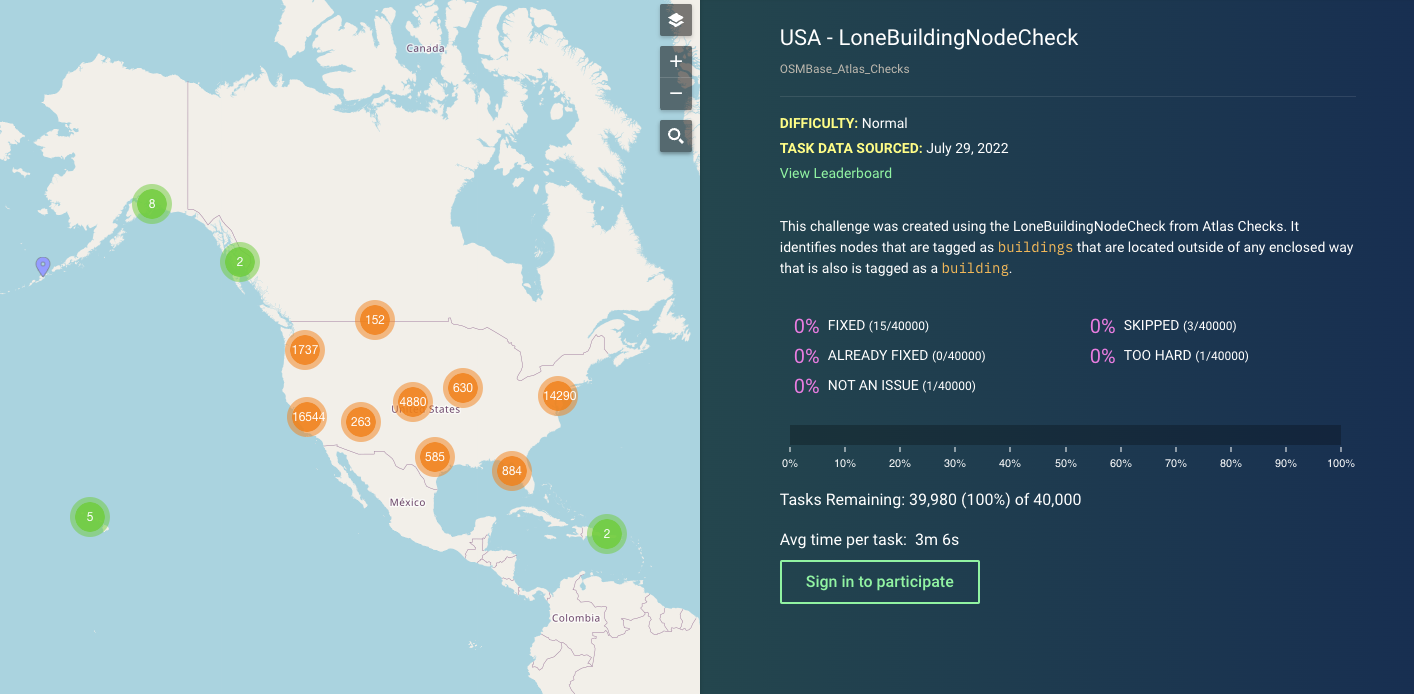Image resolution: width=1414 pixels, height=694 pixels.
Task: Click the Canada label on the map
Action: point(425,48)
